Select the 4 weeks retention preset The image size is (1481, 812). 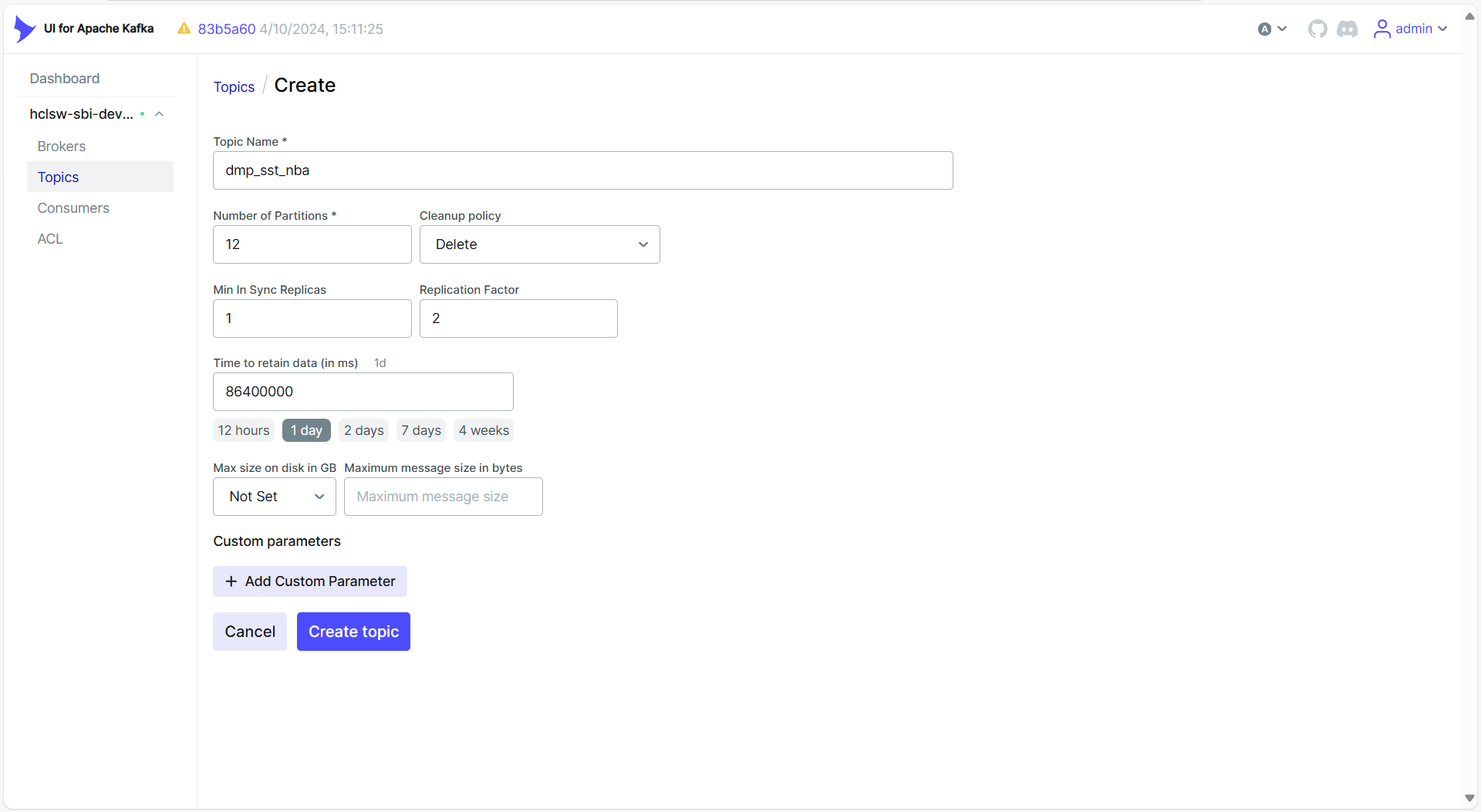[484, 430]
